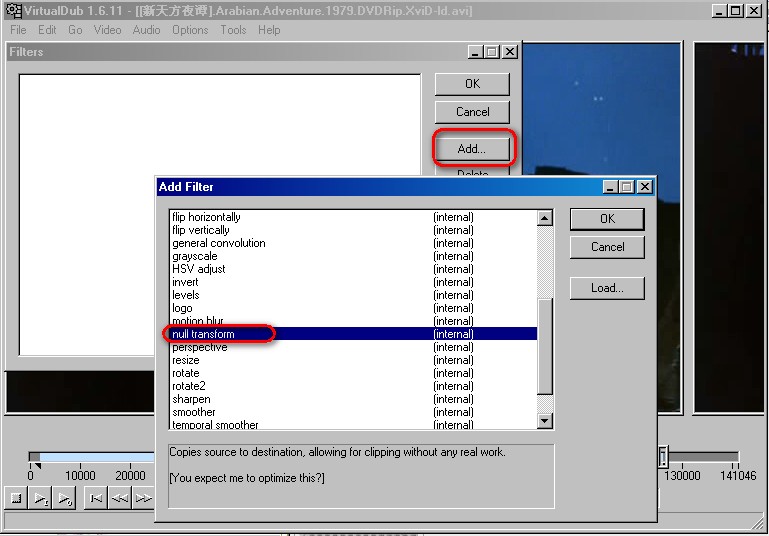Screen dimensions: 769x536
Task: Select the temporal smoother filter
Action: 353,424
